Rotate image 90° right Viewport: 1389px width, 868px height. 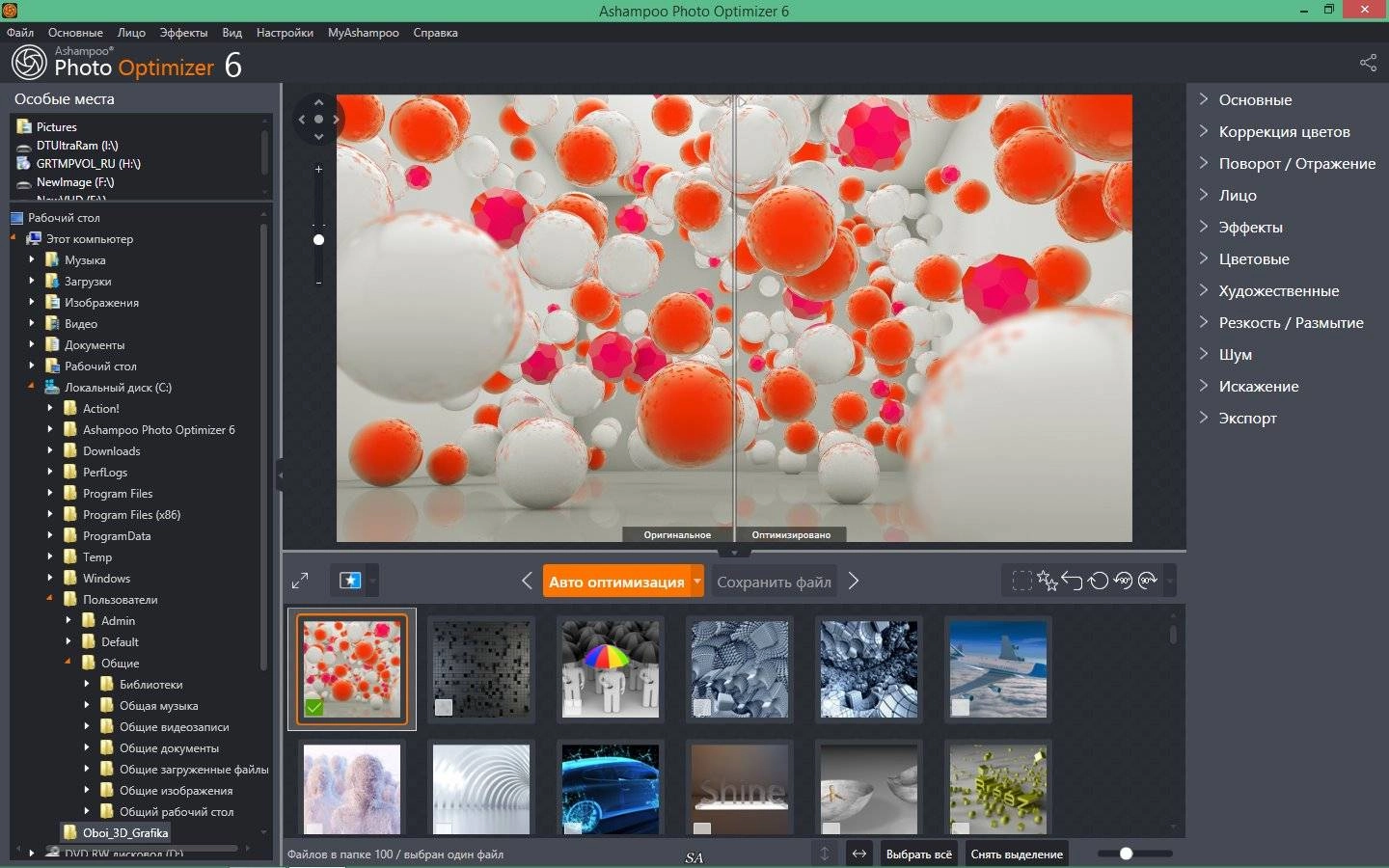tap(1148, 581)
